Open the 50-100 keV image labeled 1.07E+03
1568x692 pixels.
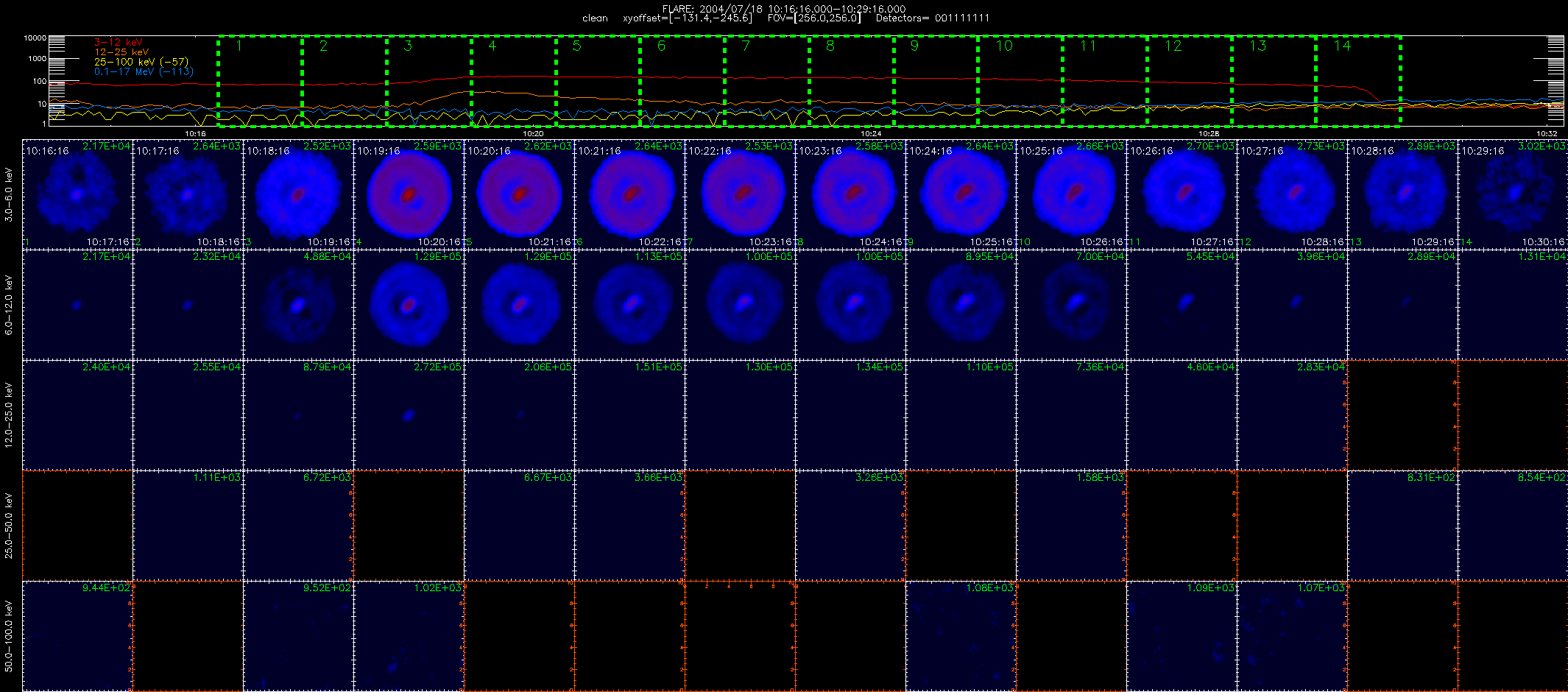click(1292, 635)
